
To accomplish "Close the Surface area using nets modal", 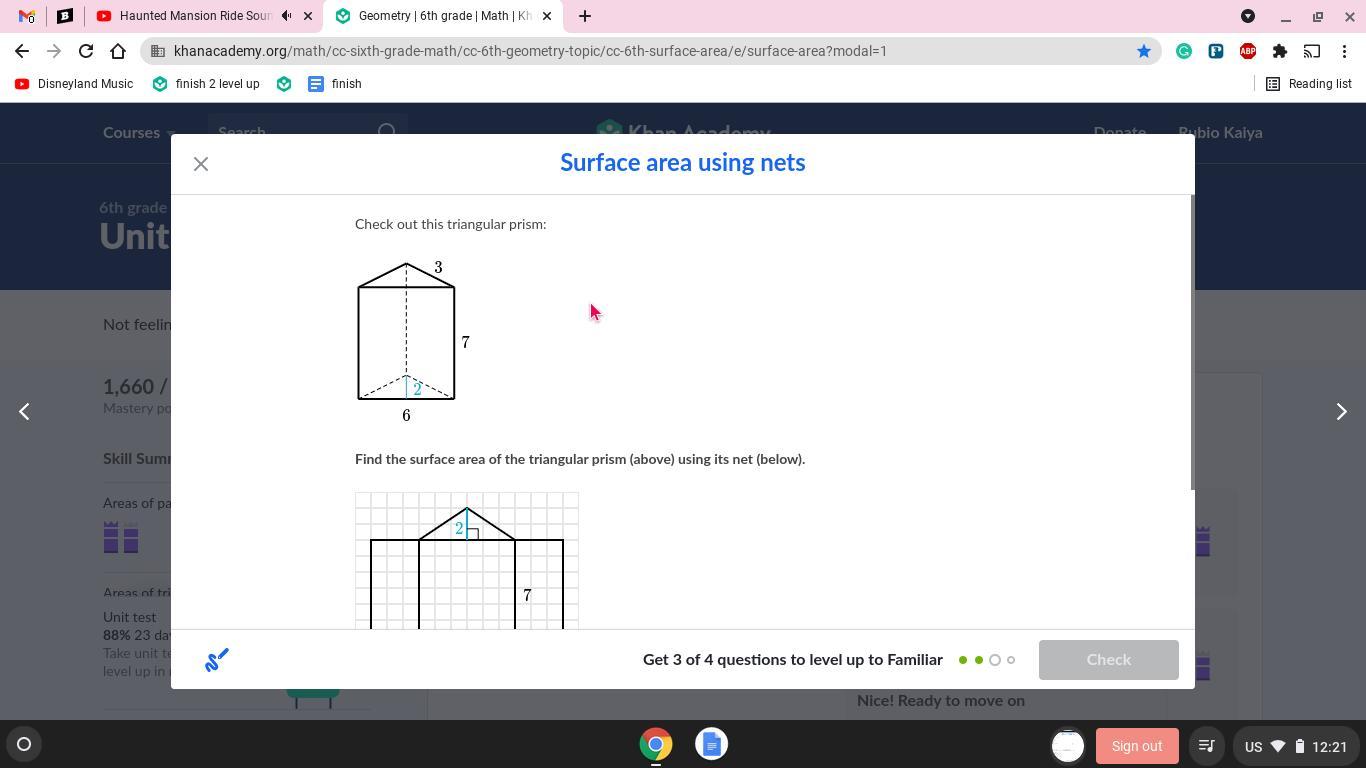I will click(x=201, y=164).
